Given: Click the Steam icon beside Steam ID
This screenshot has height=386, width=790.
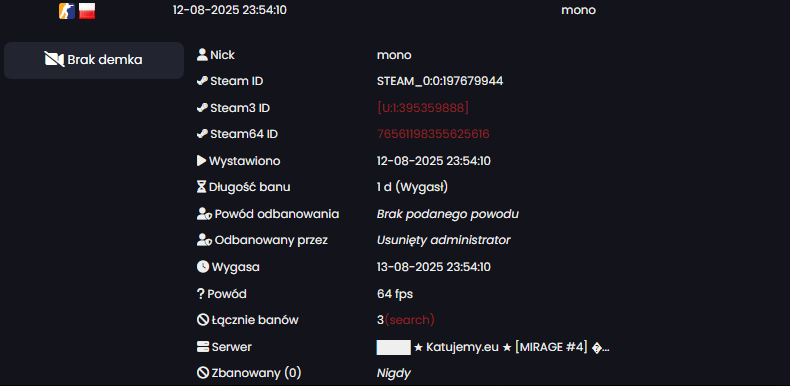Looking at the screenshot, I should pyautogui.click(x=202, y=81).
